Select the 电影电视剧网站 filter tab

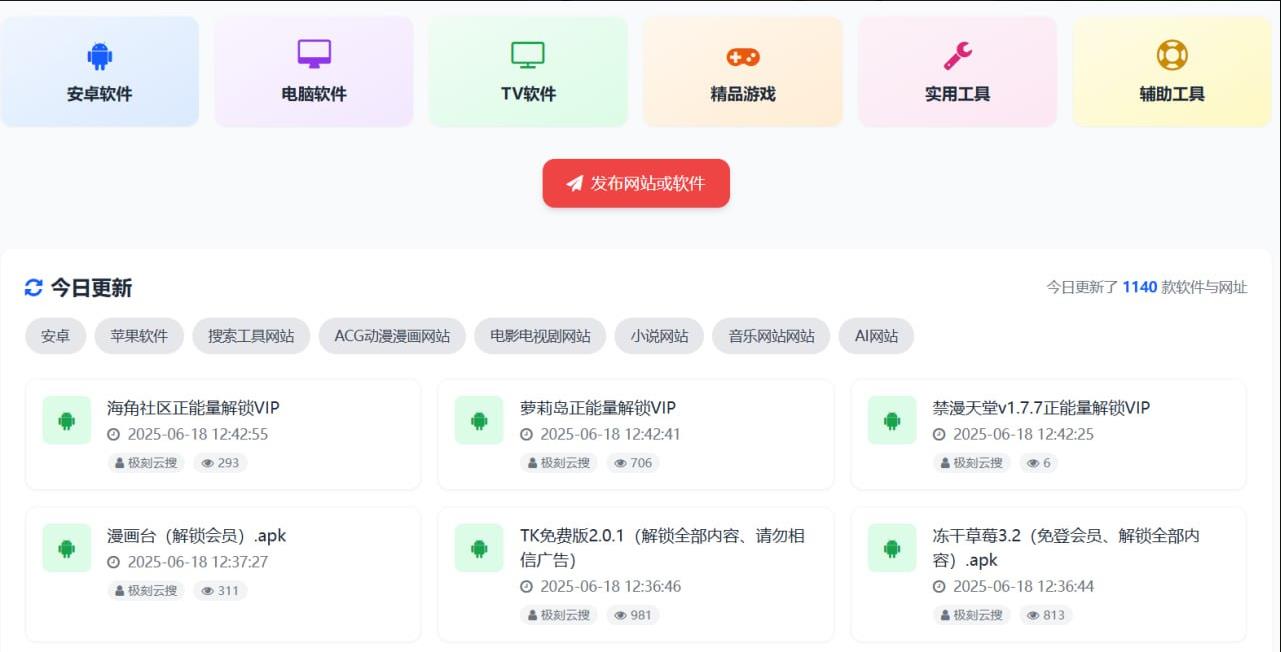pyautogui.click(x=539, y=335)
